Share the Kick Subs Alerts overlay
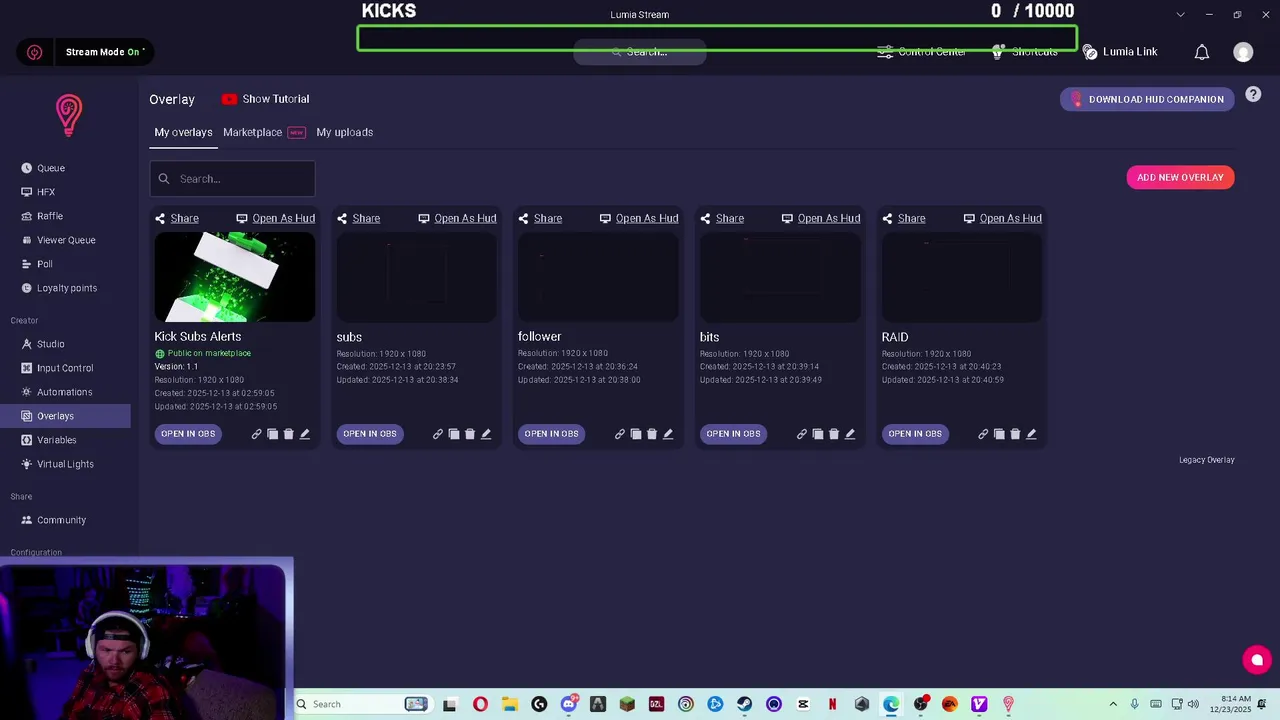The width and height of the screenshot is (1280, 720). tap(177, 218)
